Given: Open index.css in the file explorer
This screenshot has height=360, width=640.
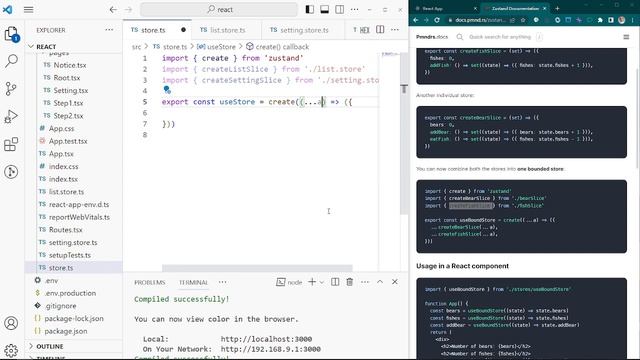Looking at the screenshot, I should [63, 166].
